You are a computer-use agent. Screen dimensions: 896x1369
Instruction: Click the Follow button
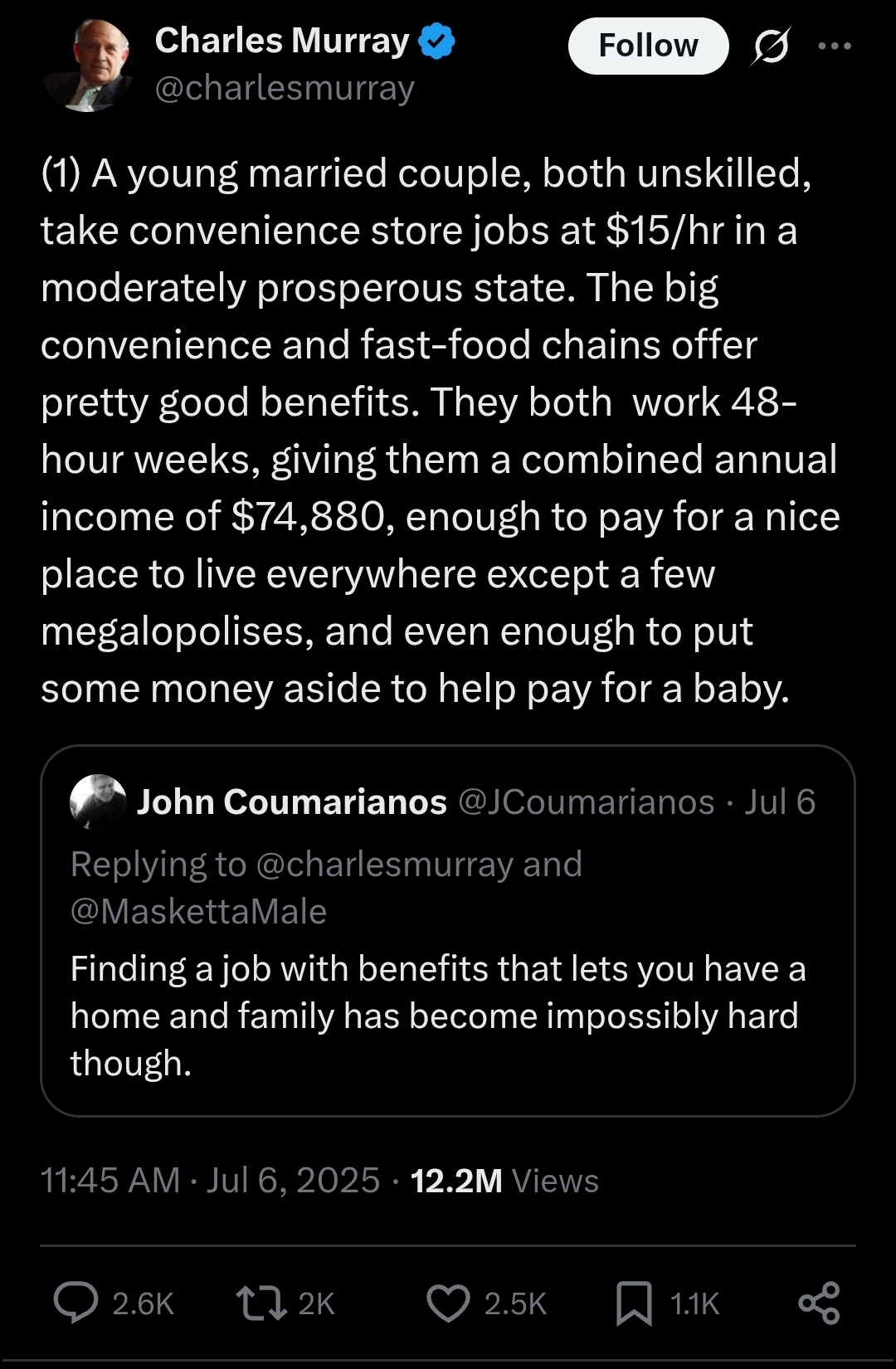648,46
